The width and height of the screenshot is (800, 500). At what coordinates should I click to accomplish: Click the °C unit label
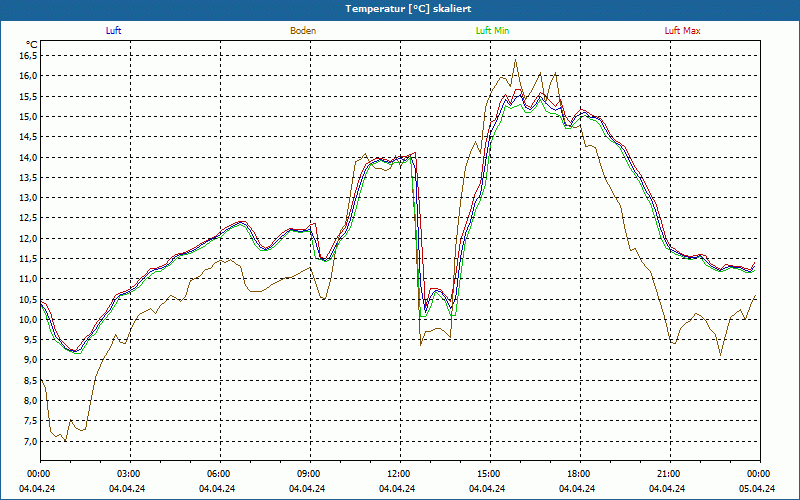32,45
